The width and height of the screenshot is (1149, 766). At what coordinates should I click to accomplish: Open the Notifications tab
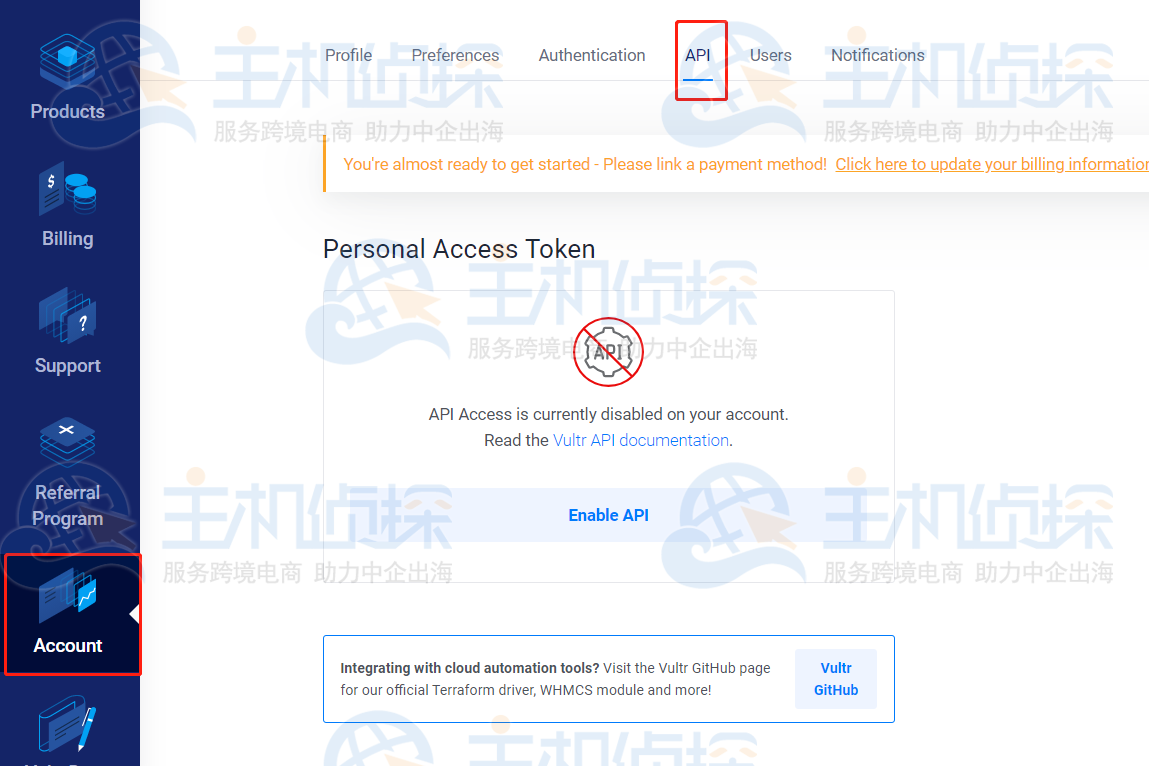(x=878, y=55)
